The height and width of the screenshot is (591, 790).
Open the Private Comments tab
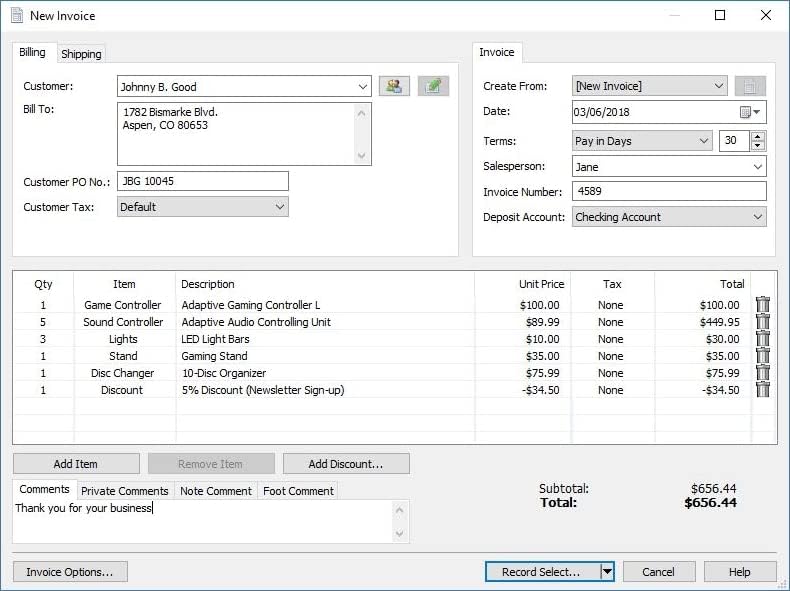tap(124, 491)
